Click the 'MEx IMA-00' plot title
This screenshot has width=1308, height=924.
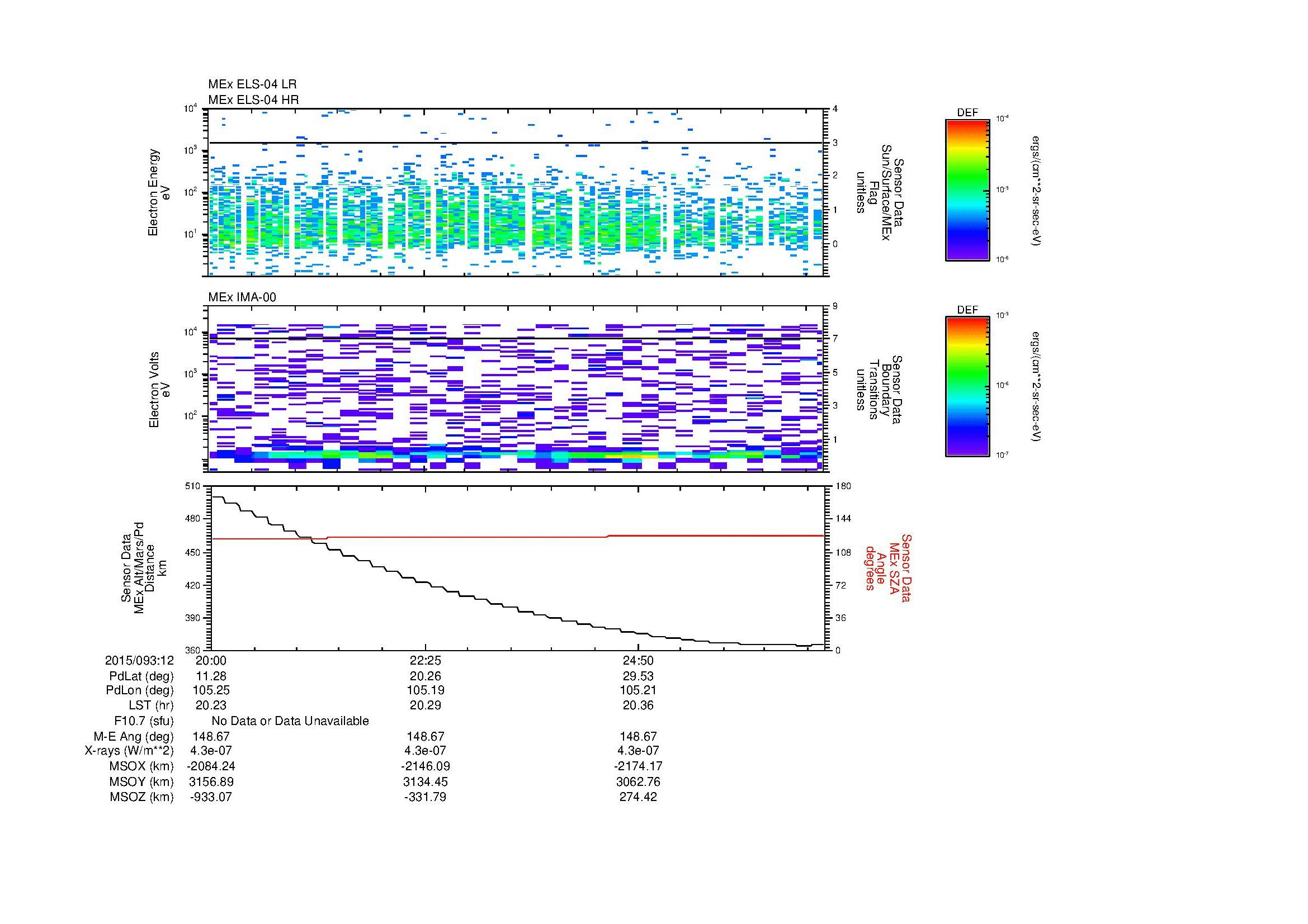242,297
